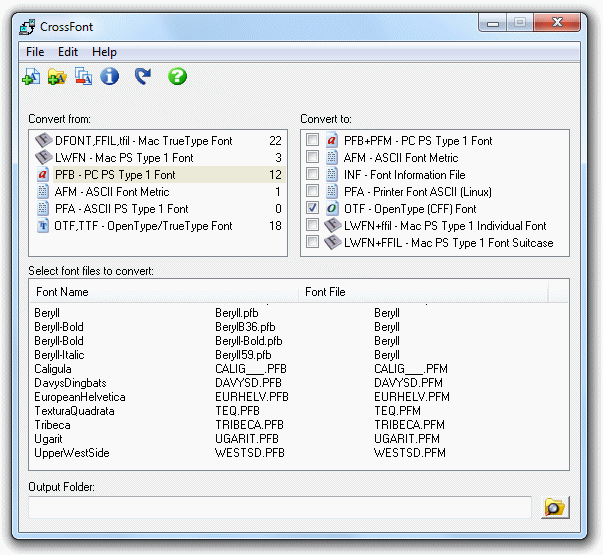Viewport: 603px width, 555px height.
Task: Click the CALIG___.PFM file entry
Action: tap(410, 369)
